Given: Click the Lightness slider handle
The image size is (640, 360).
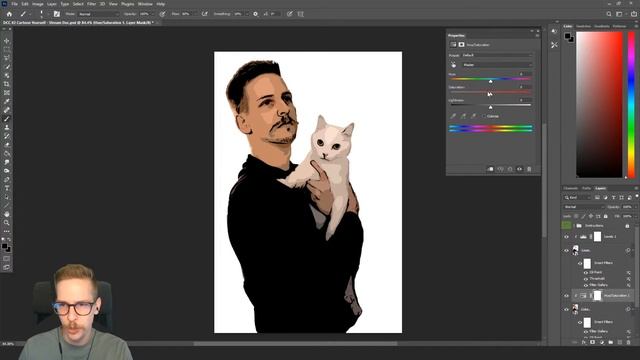Looking at the screenshot, I should [x=491, y=107].
